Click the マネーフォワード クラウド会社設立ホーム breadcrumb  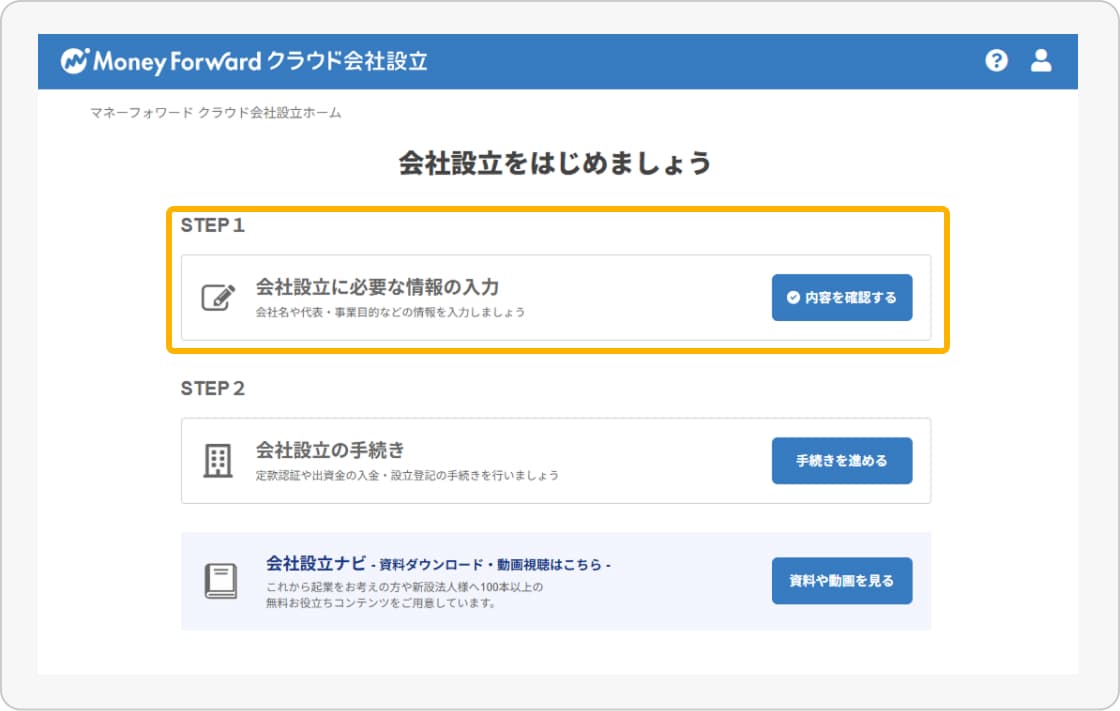(215, 113)
